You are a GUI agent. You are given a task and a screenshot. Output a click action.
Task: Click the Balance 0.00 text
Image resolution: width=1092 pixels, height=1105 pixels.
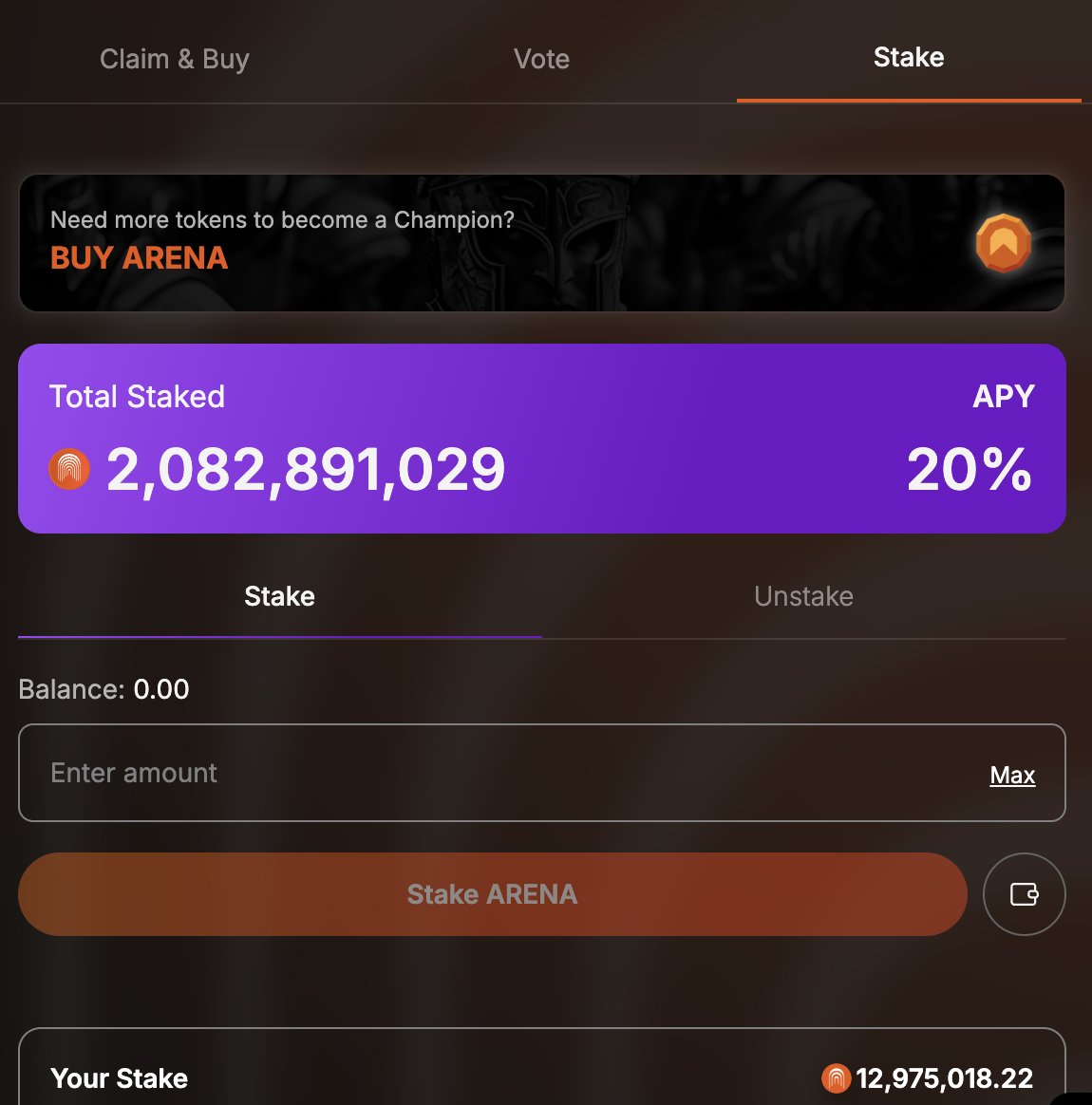104,689
